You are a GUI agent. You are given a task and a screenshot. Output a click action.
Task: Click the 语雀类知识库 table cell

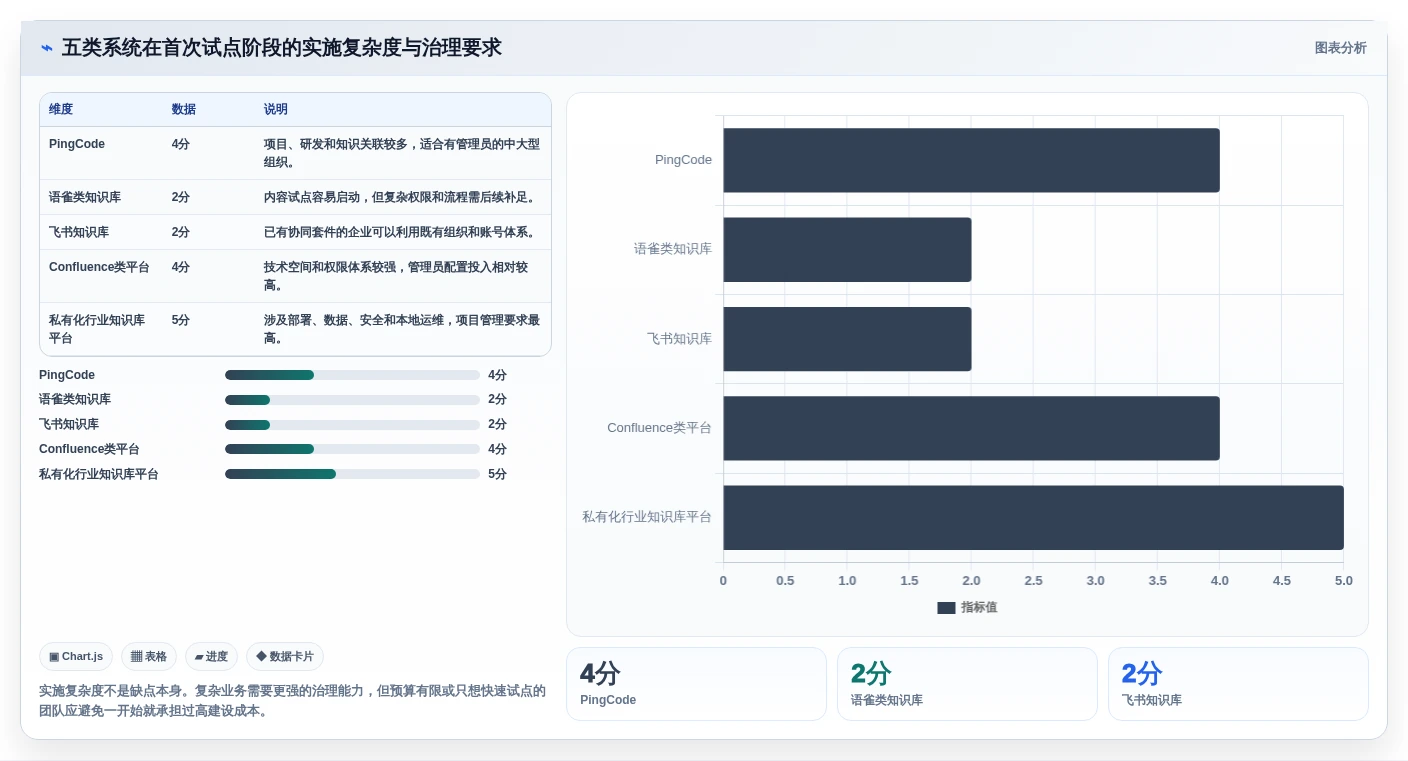[x=85, y=197]
